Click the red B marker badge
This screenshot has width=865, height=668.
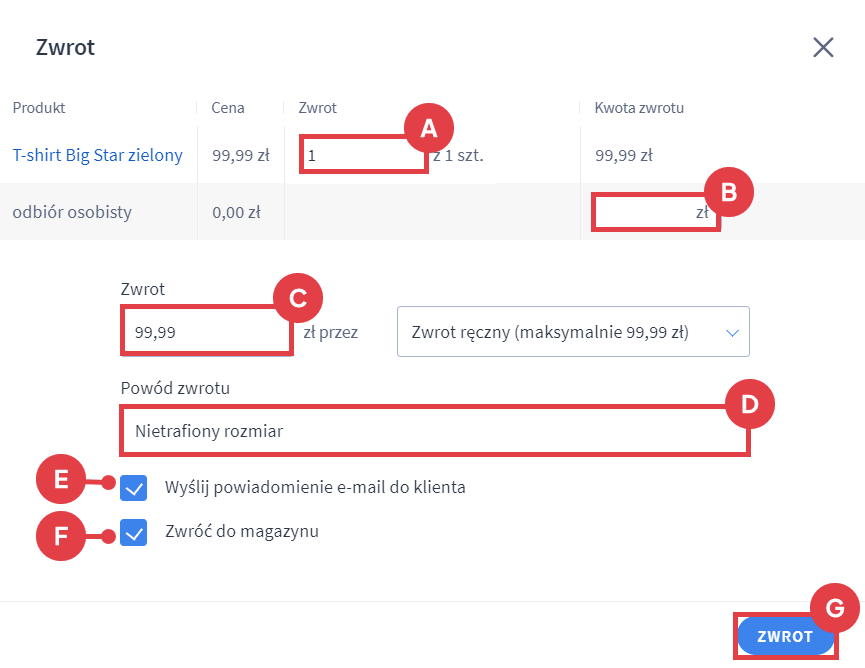pyautogui.click(x=729, y=194)
